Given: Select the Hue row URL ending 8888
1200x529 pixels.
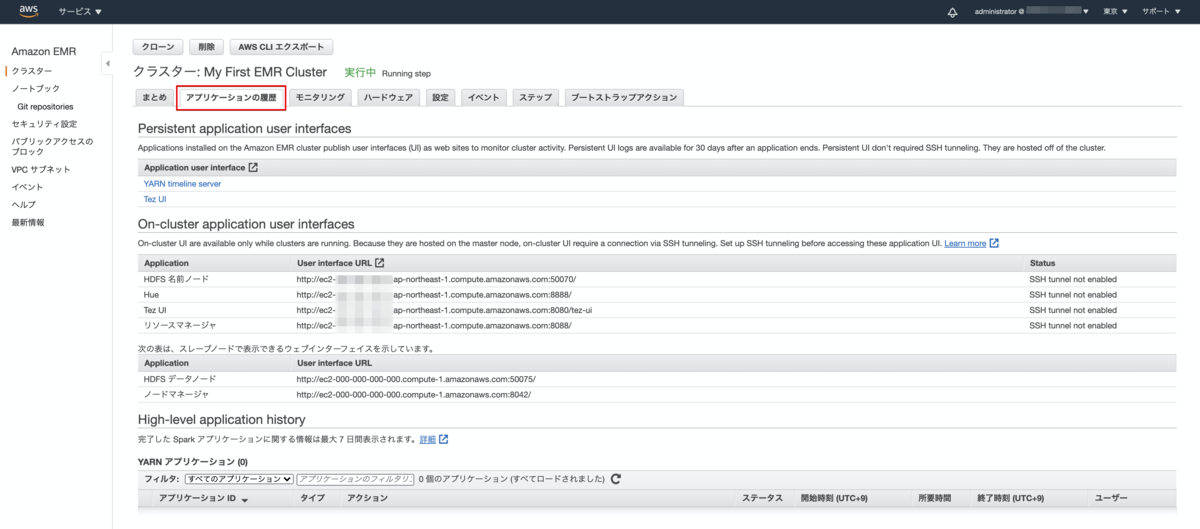Looking at the screenshot, I should coord(434,295).
